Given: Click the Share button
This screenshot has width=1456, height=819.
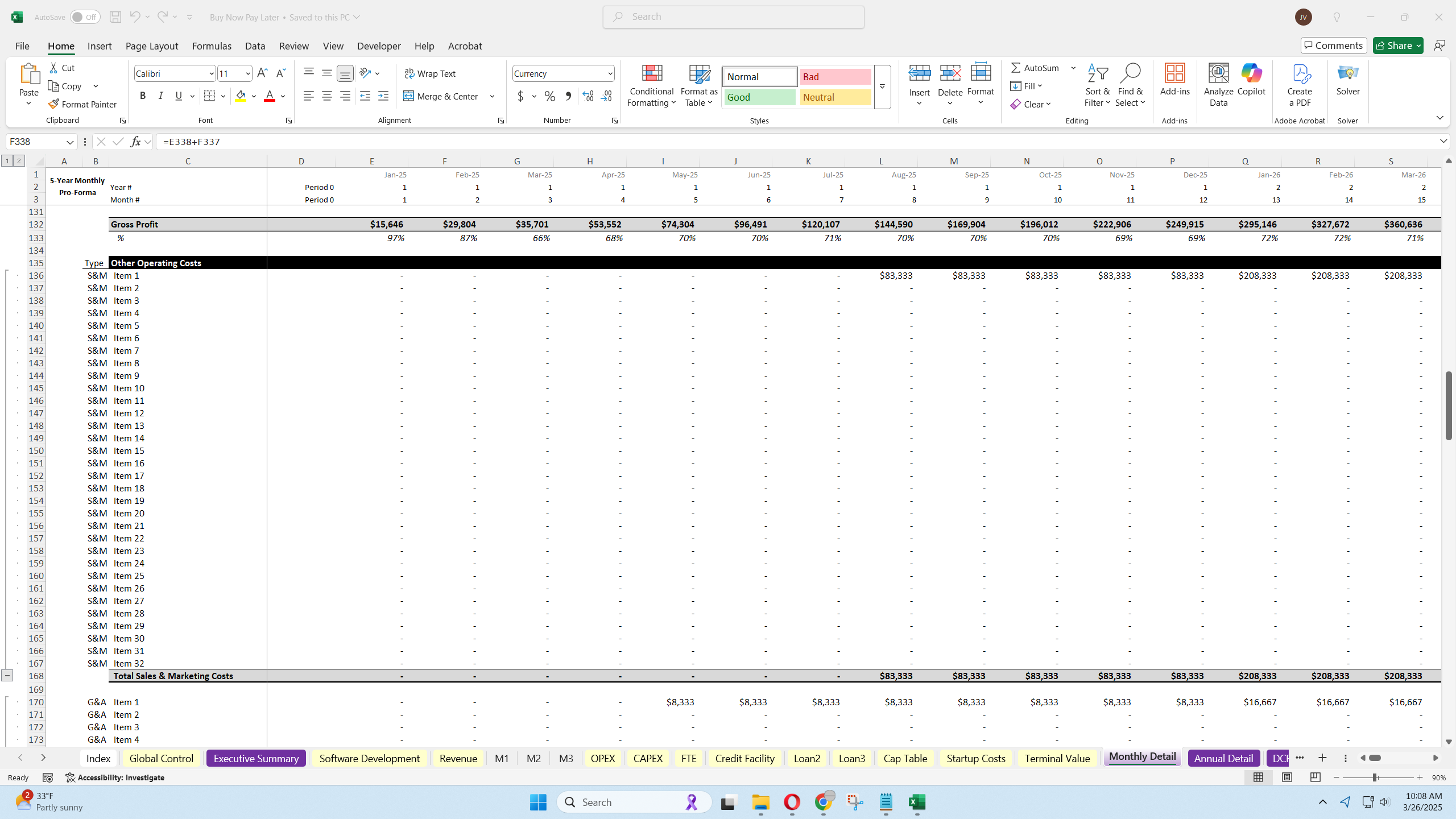Looking at the screenshot, I should [x=1397, y=45].
